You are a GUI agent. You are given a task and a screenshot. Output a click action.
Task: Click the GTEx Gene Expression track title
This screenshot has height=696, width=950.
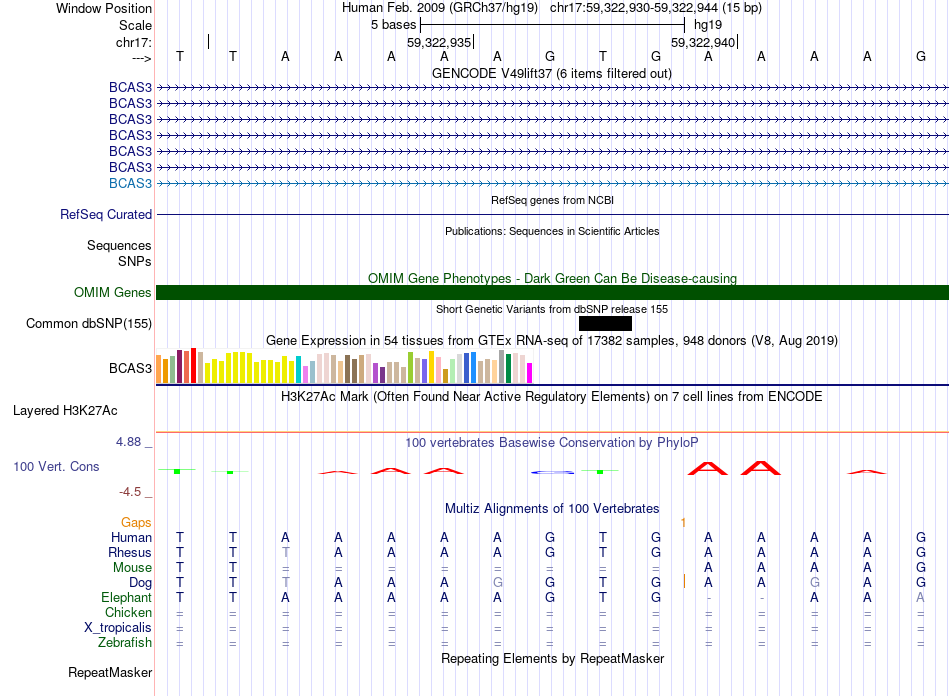pos(552,340)
